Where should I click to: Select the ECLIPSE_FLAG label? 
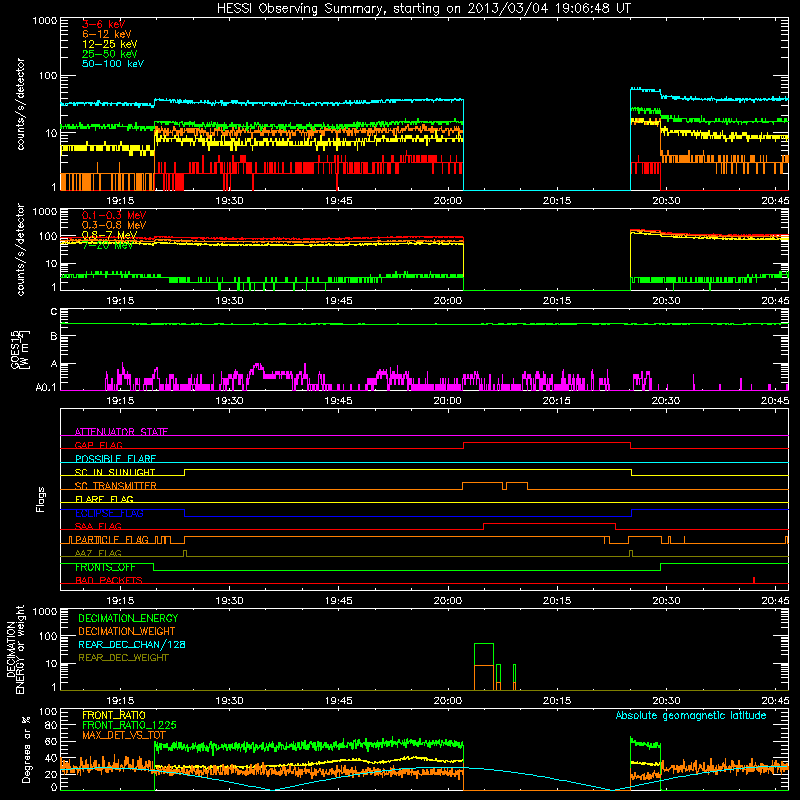point(109,513)
